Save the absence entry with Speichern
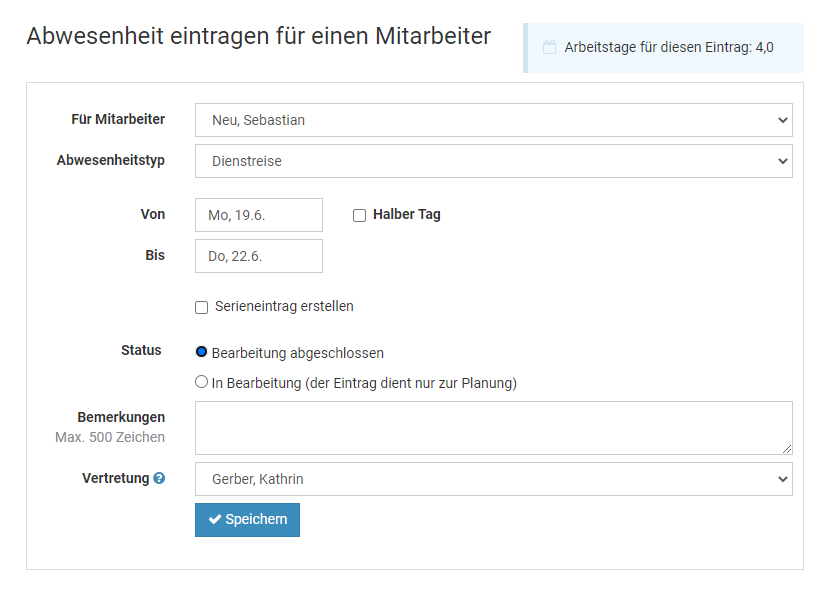The width and height of the screenshot is (832, 596). 247,520
